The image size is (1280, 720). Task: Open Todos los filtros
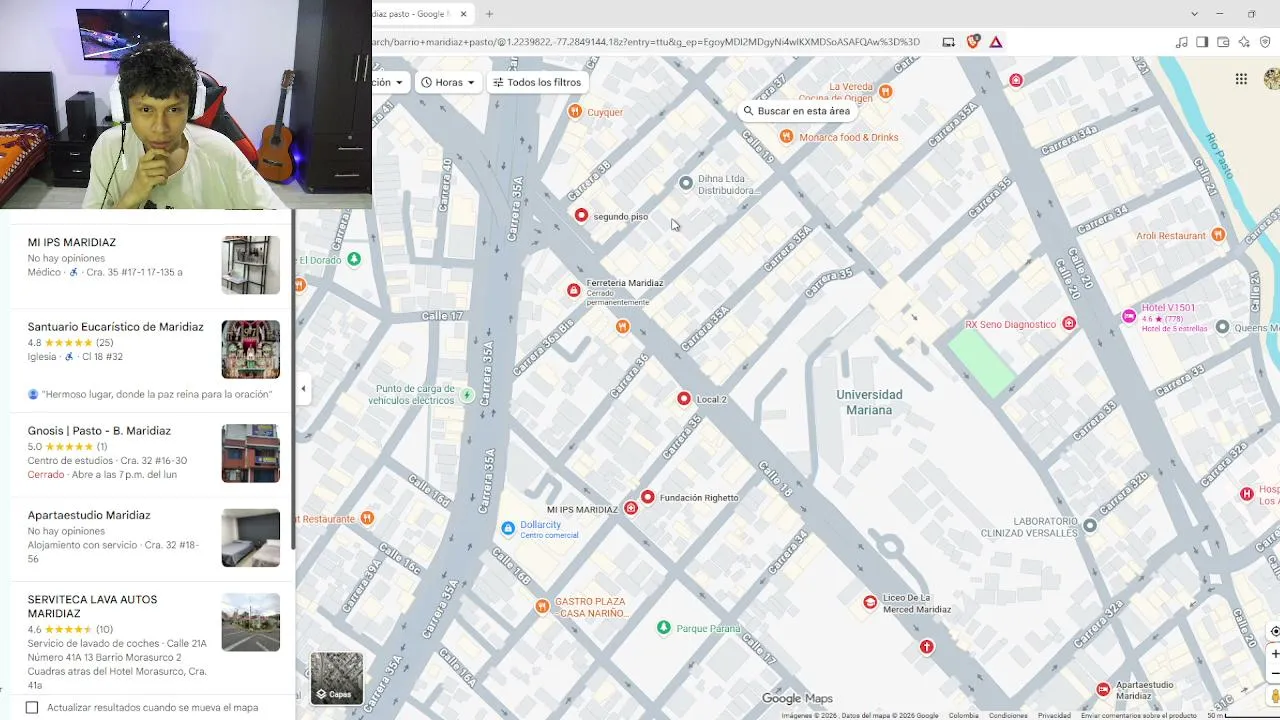tap(537, 83)
